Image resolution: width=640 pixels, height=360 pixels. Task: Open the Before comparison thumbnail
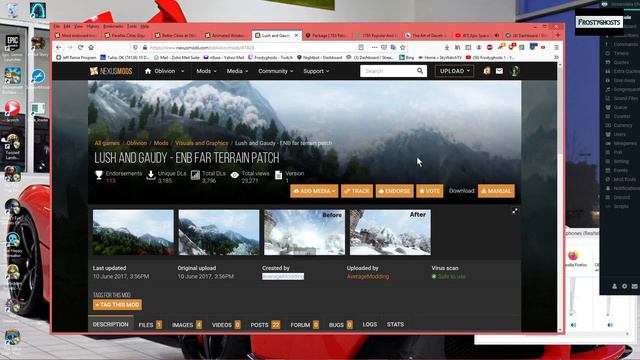304,232
